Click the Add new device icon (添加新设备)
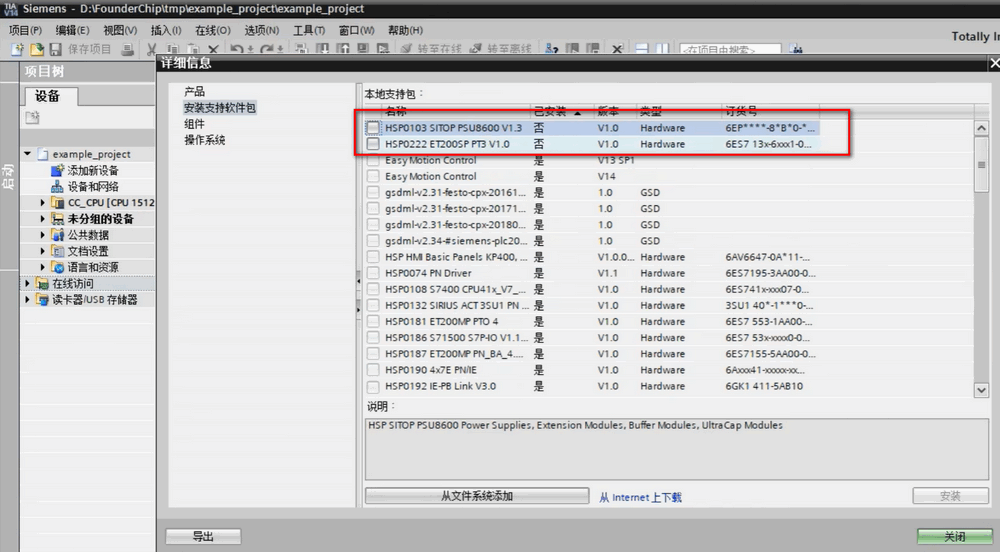This screenshot has height=552, width=1000. point(57,171)
